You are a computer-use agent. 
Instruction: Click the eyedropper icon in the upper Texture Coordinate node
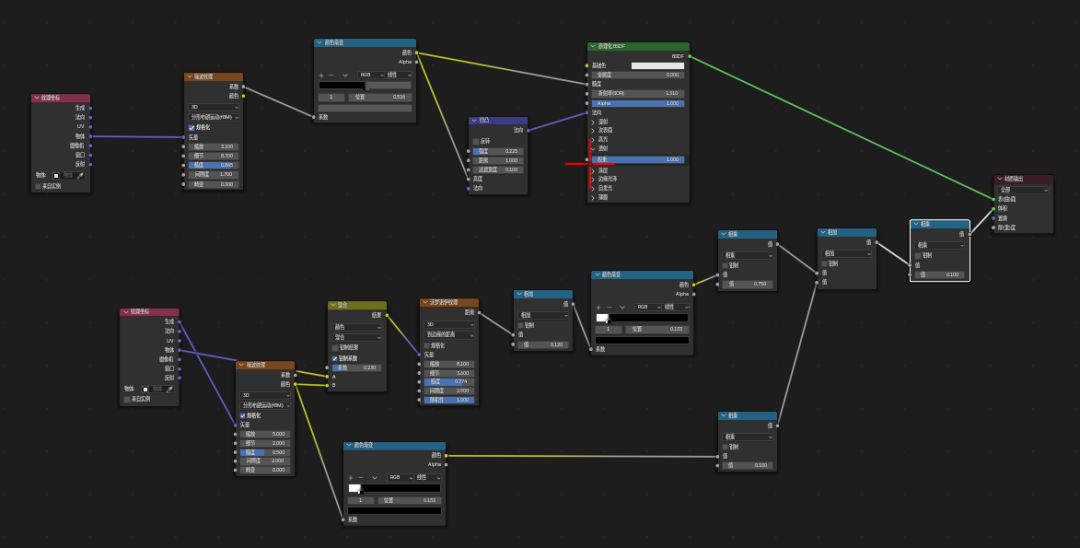pos(81,176)
